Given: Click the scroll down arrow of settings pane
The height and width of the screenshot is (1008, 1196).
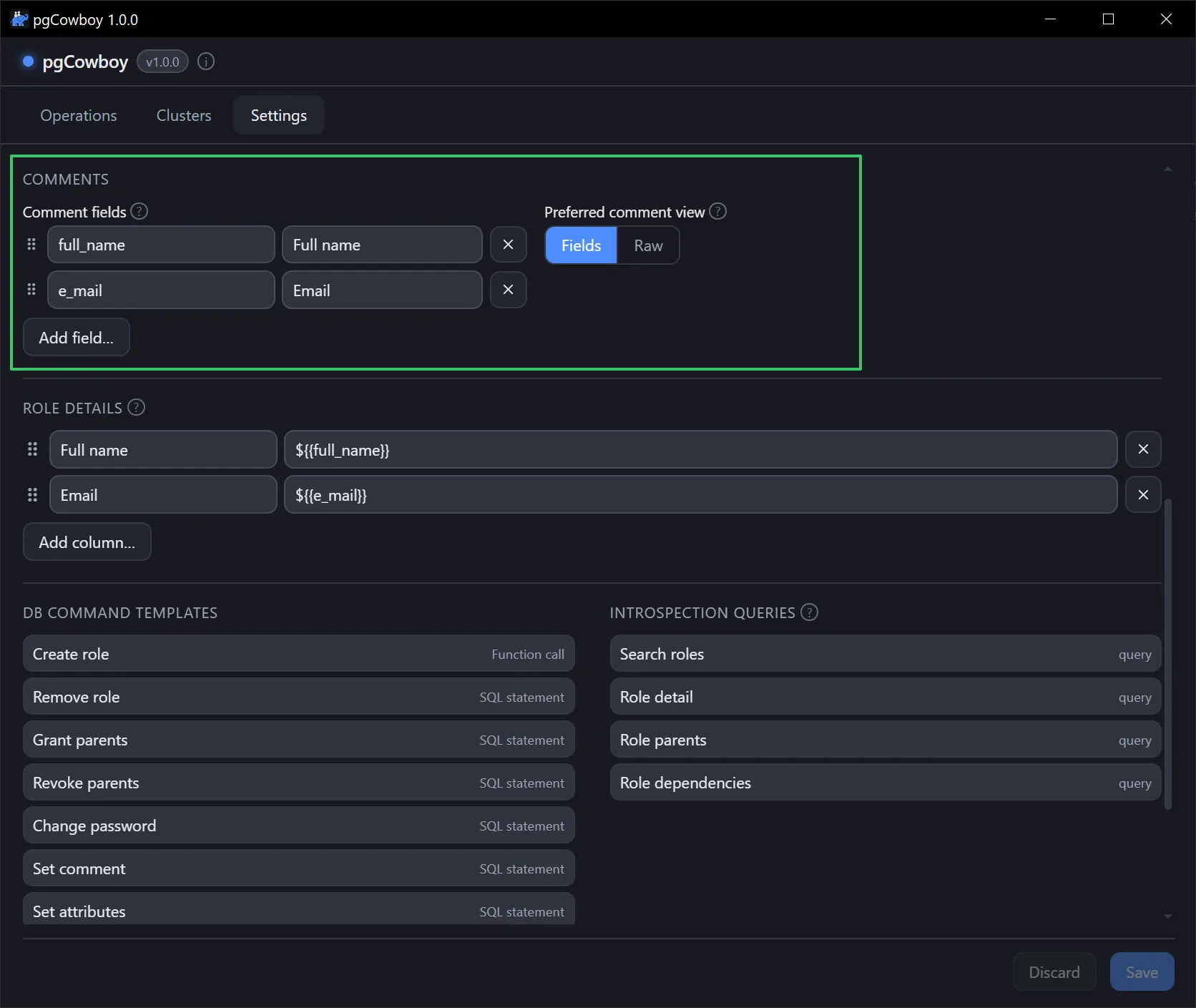Looking at the screenshot, I should pyautogui.click(x=1167, y=916).
